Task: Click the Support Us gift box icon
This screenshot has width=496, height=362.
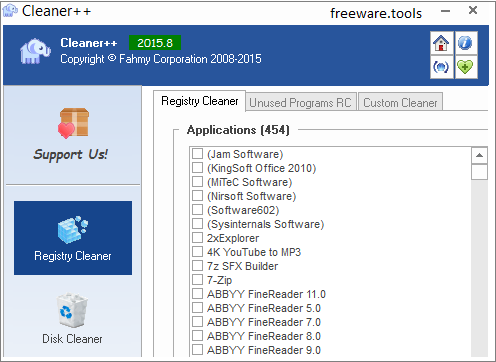Action: [73, 123]
